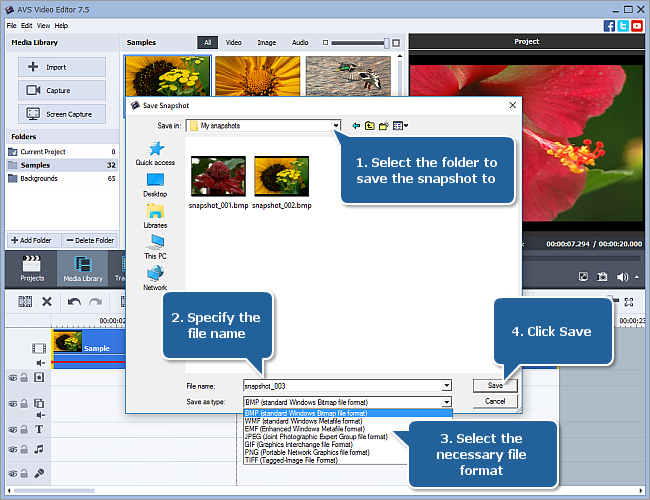Click the Delete Folder button
The image size is (650, 500).
point(90,240)
